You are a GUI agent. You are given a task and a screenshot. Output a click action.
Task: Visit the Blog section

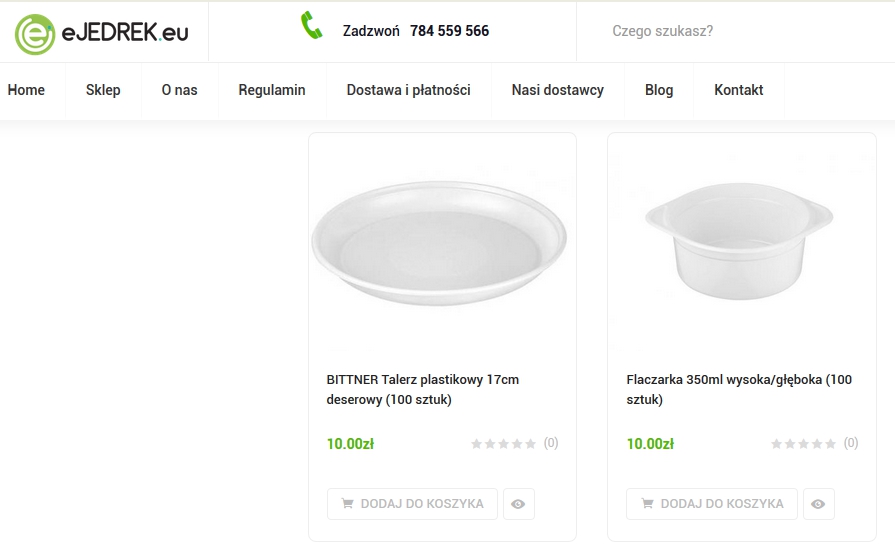[659, 90]
